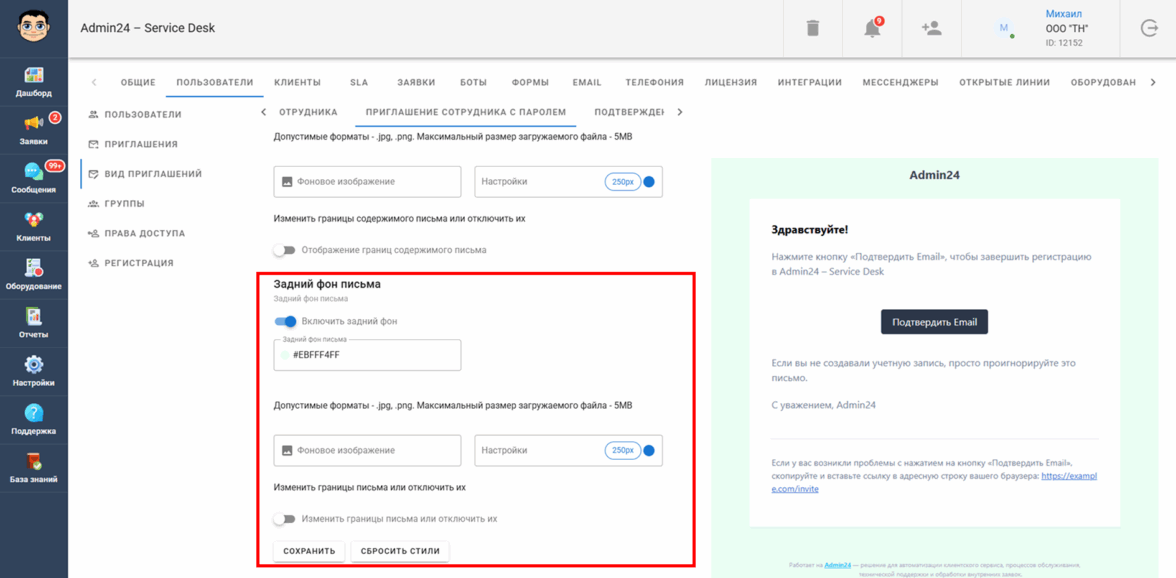This screenshot has height=578, width=1176.
Task: Click the Права доступа icon
Action: pyautogui.click(x=94, y=233)
